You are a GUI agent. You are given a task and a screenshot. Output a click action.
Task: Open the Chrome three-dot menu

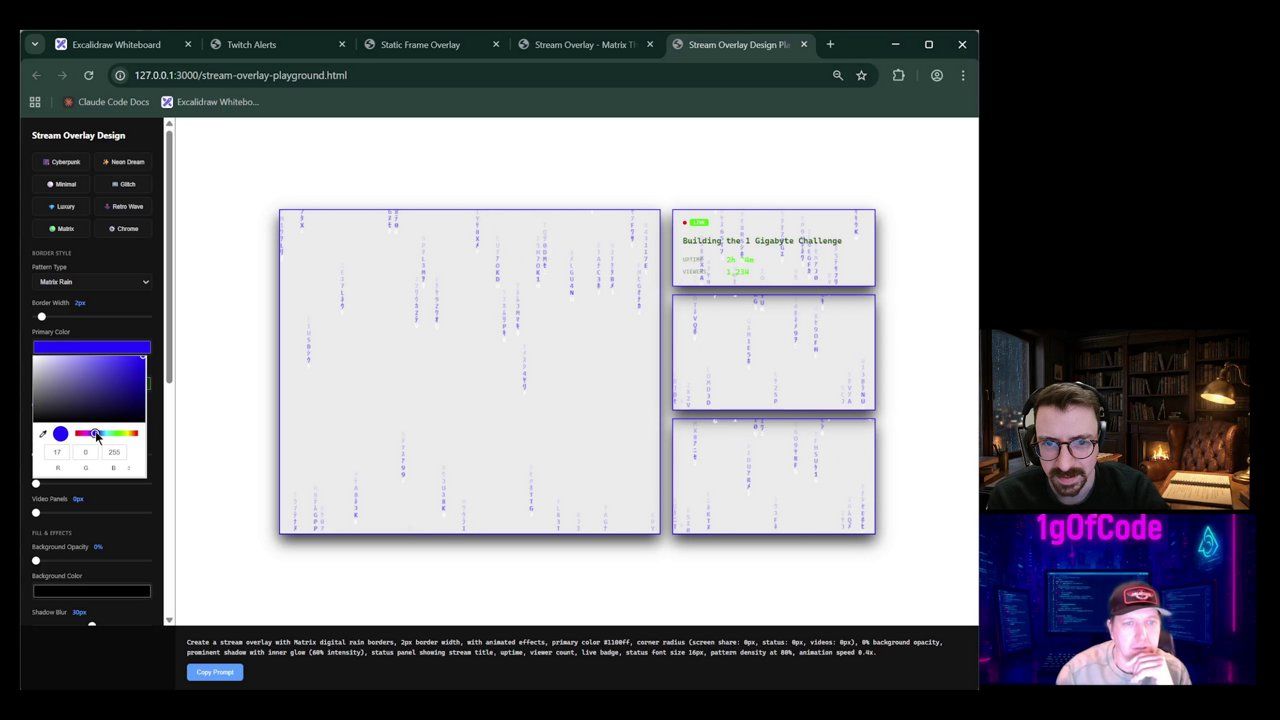pos(963,75)
